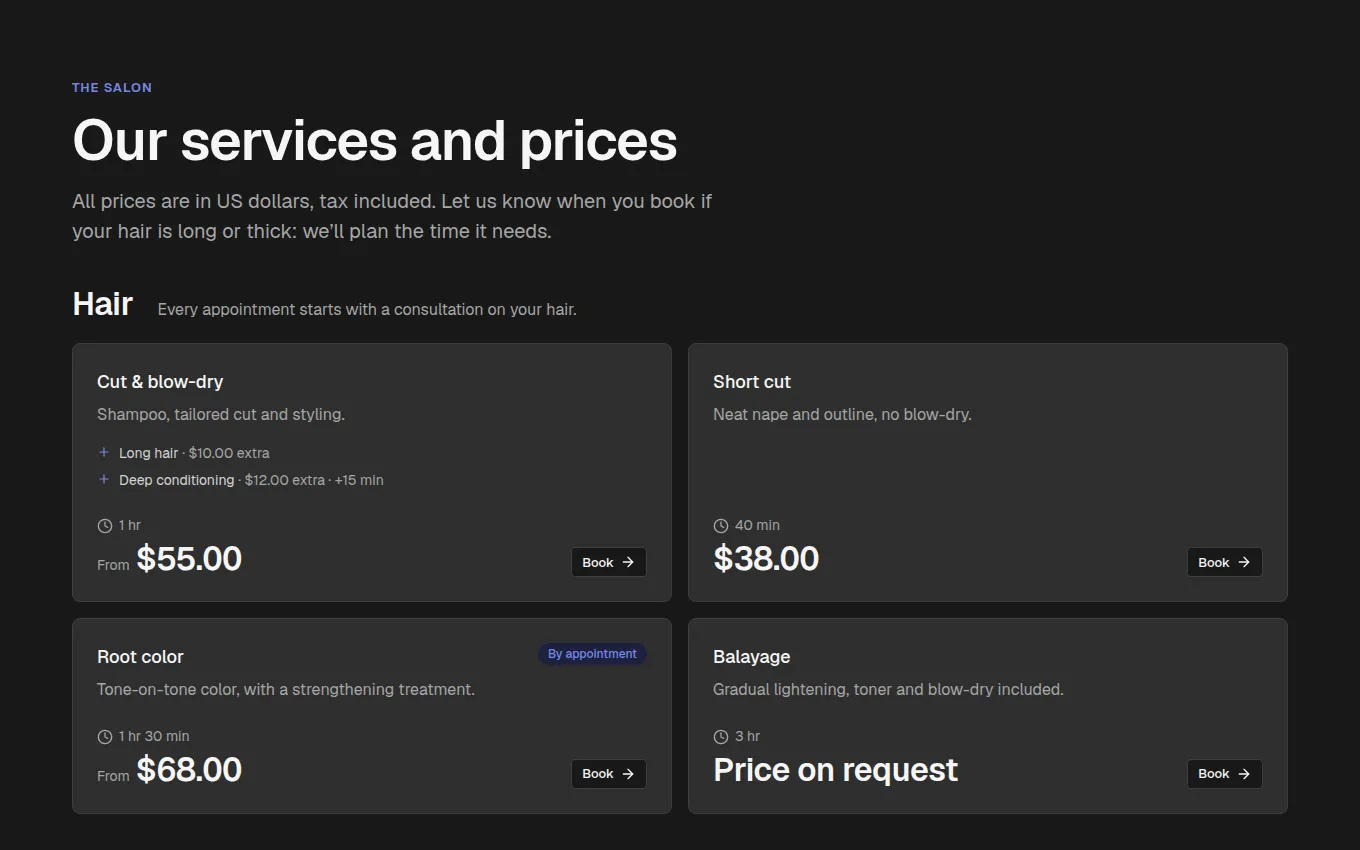Click the $55.00 price
This screenshot has height=850, width=1360.
189,558
